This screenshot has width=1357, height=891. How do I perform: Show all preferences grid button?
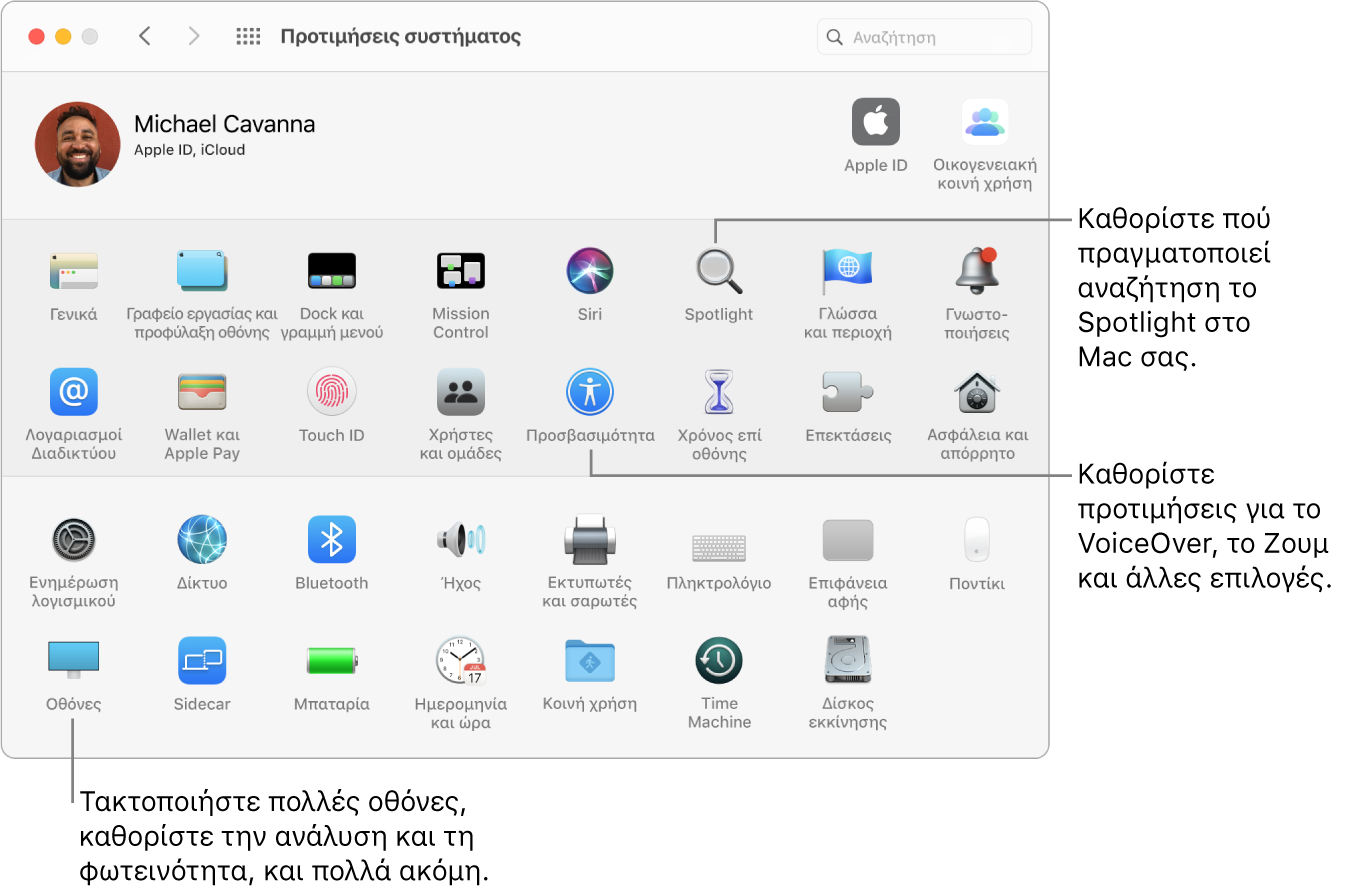(248, 37)
